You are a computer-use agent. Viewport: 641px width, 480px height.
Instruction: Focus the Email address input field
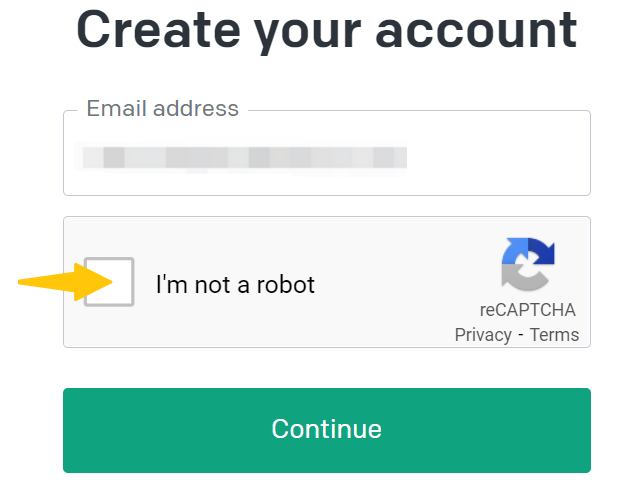327,153
